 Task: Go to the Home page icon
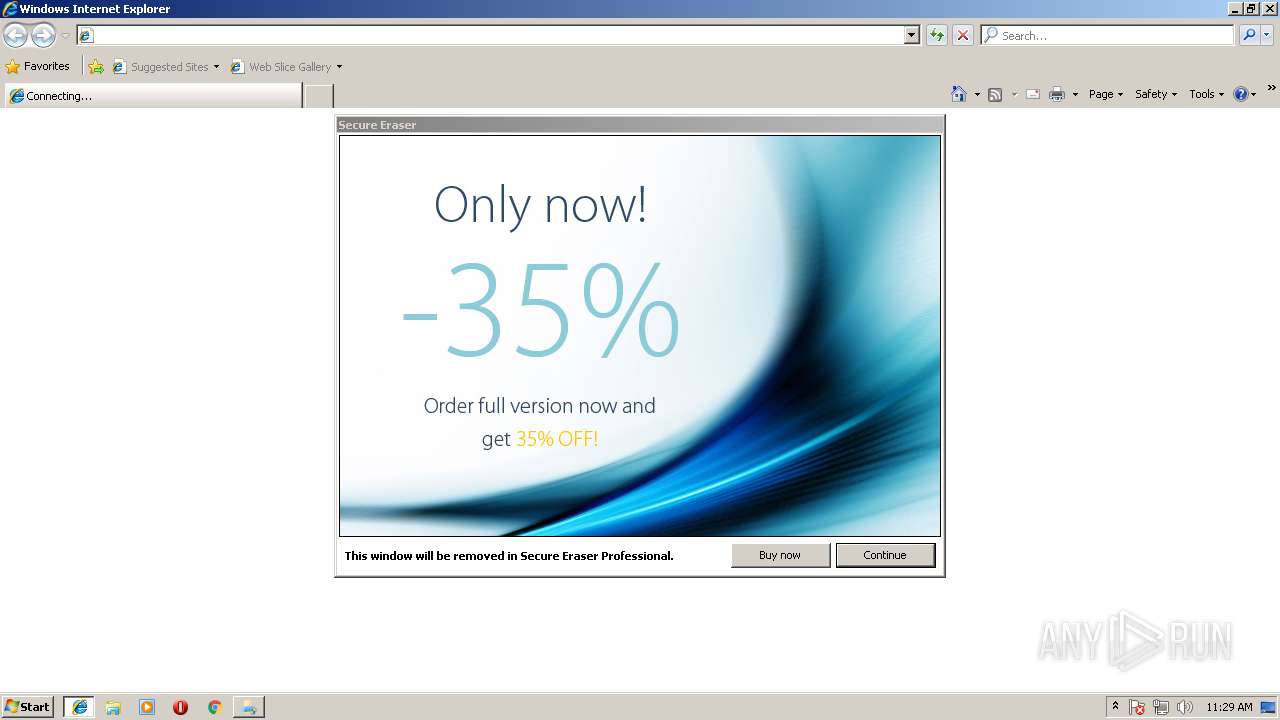tap(959, 94)
